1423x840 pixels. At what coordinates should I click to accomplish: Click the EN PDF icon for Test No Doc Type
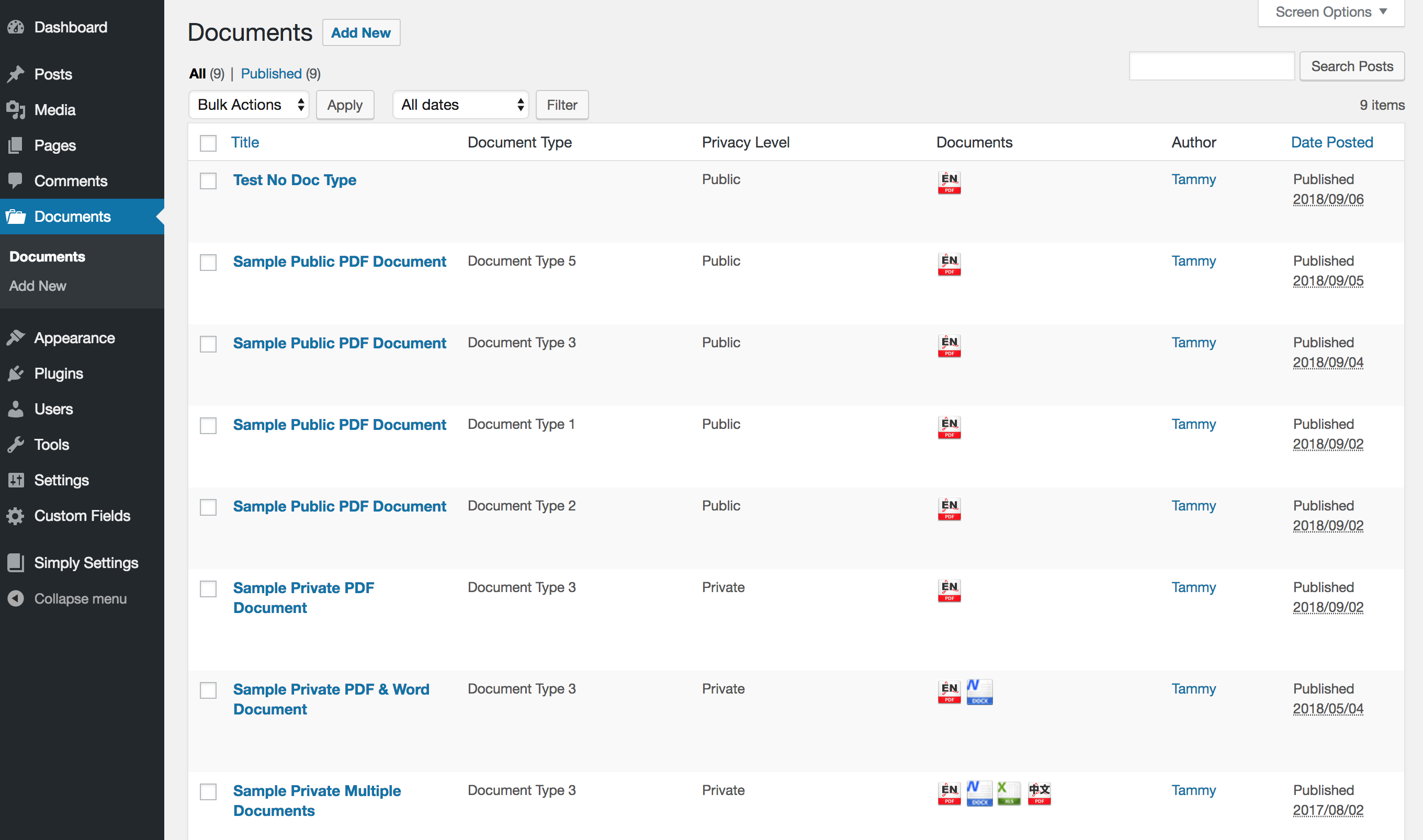click(949, 182)
